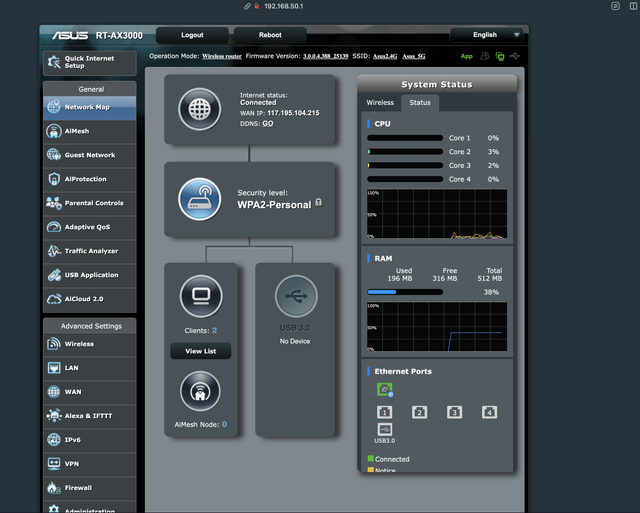640x513 pixels.
Task: Open Quick Internet Setup wizard
Action: click(89, 62)
